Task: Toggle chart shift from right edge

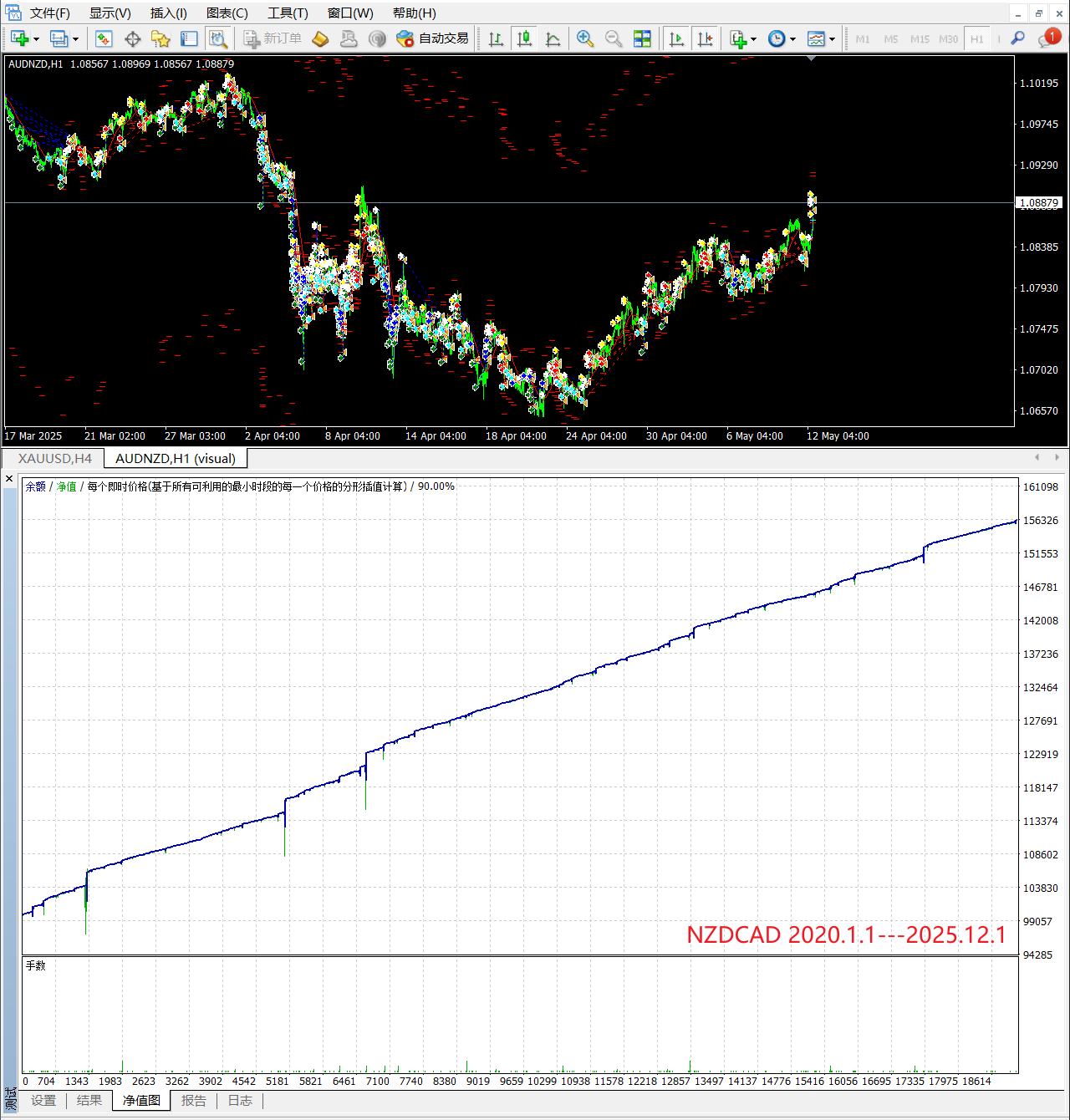Action: [706, 39]
